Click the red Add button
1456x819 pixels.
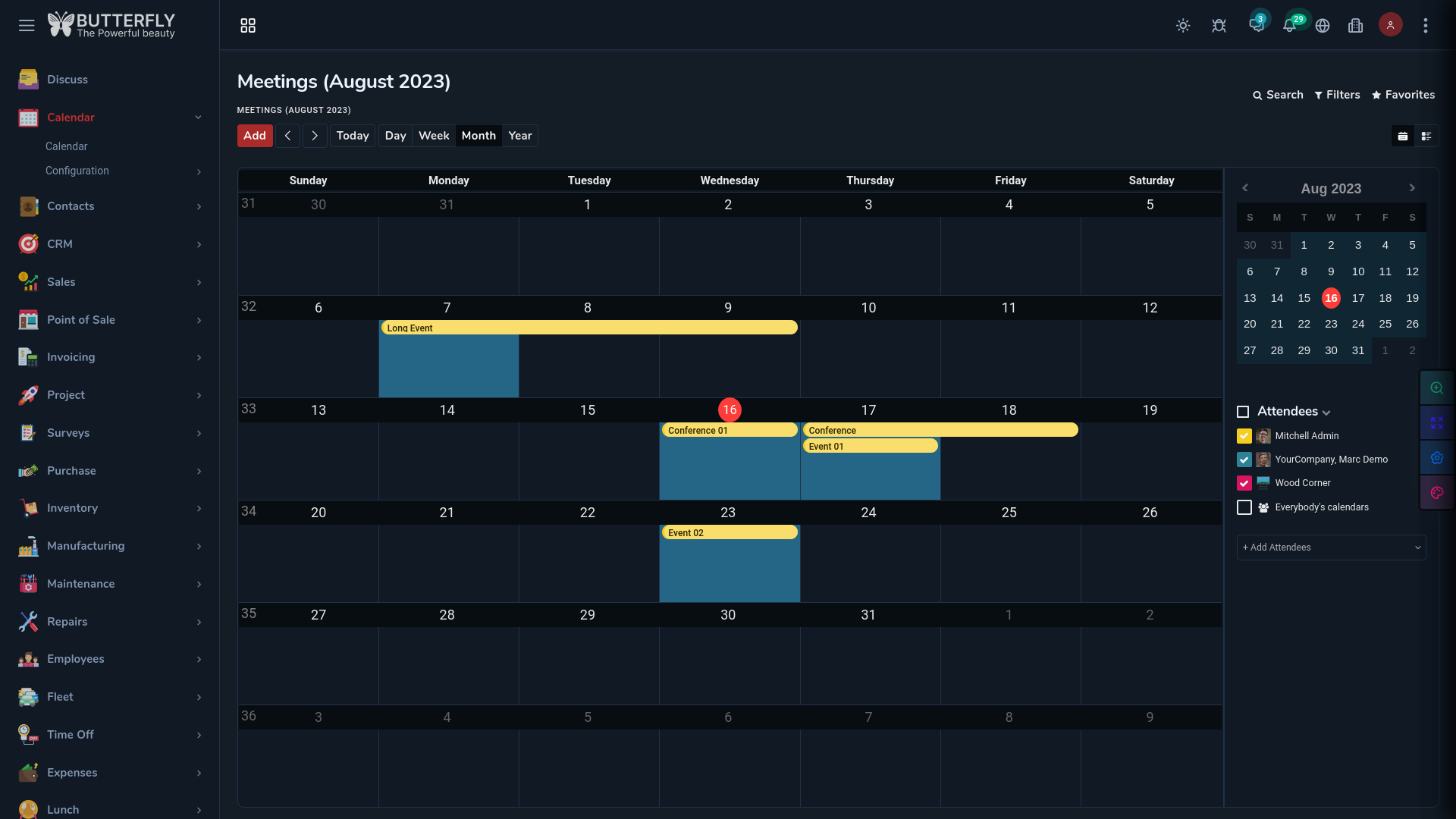pos(255,136)
